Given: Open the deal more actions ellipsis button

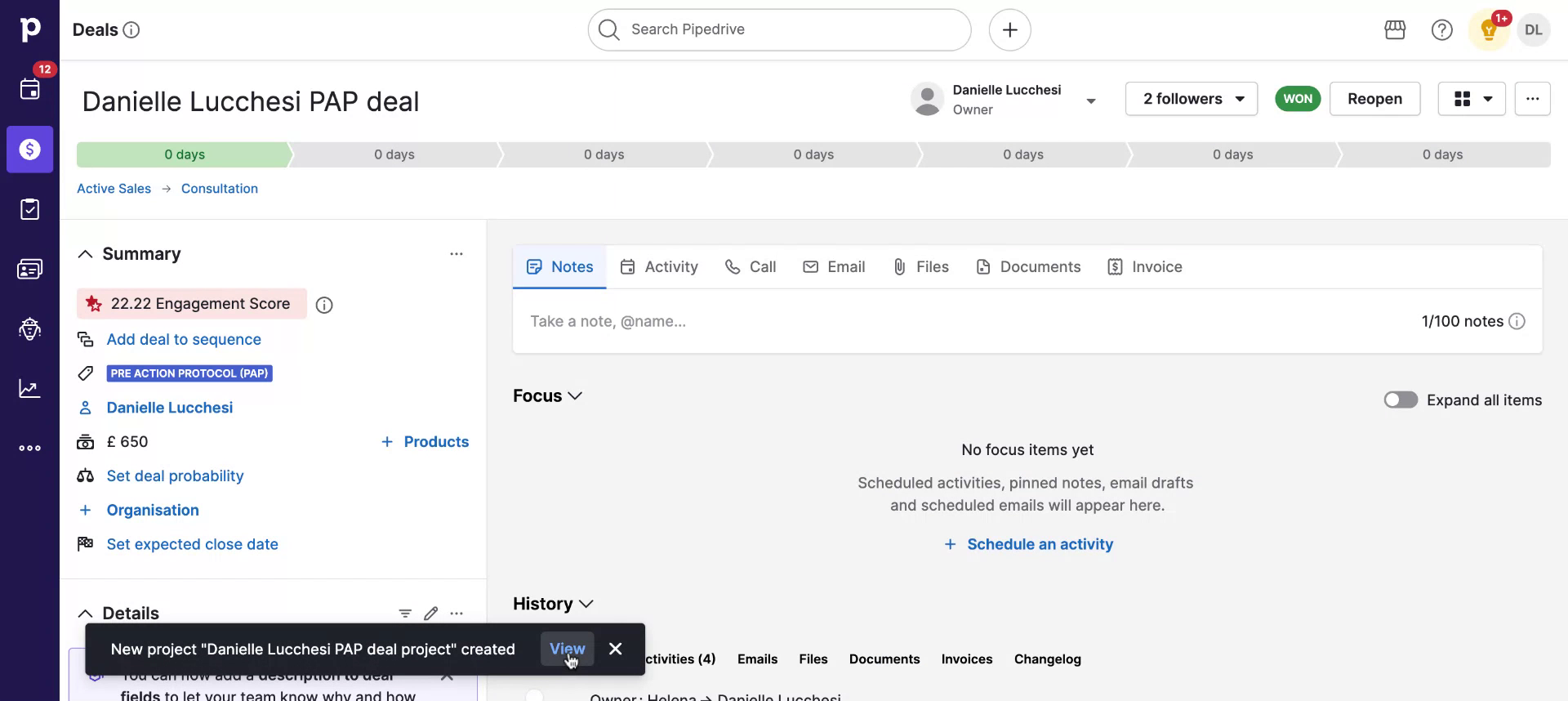Looking at the screenshot, I should pyautogui.click(x=1532, y=99).
